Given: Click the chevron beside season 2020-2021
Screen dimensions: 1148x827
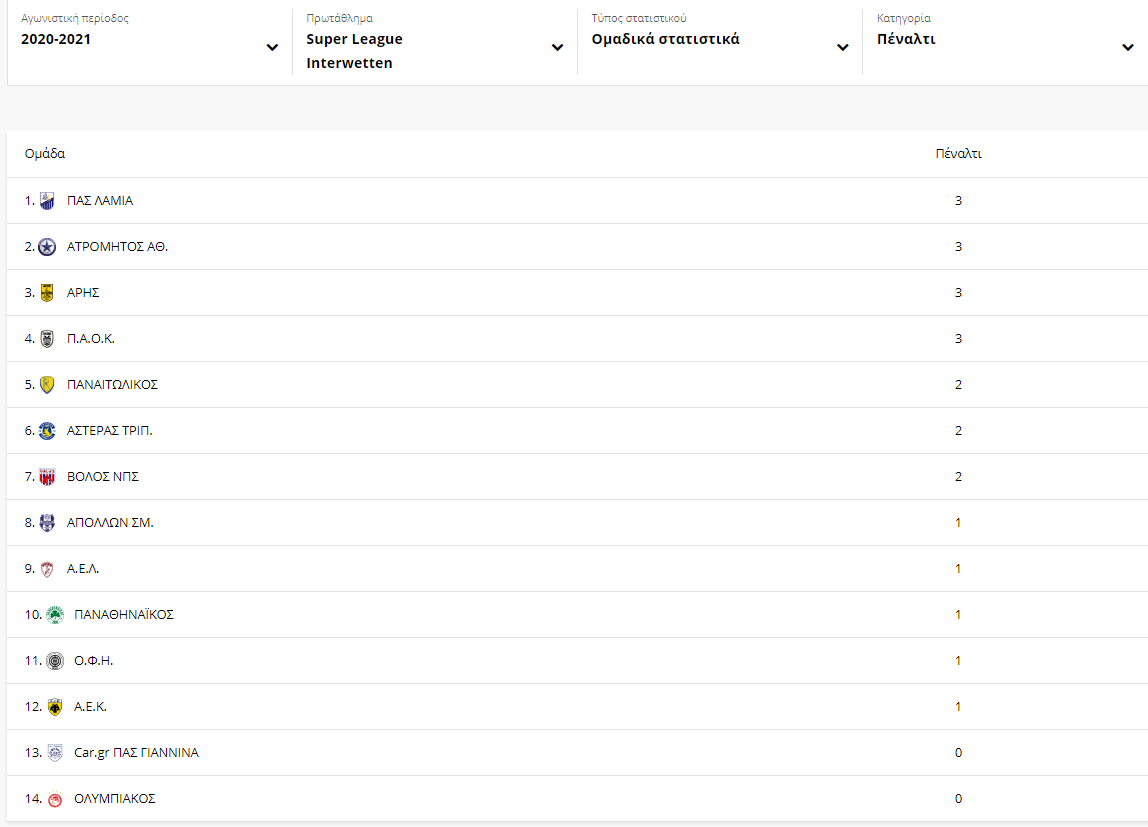Looking at the screenshot, I should coord(272,48).
